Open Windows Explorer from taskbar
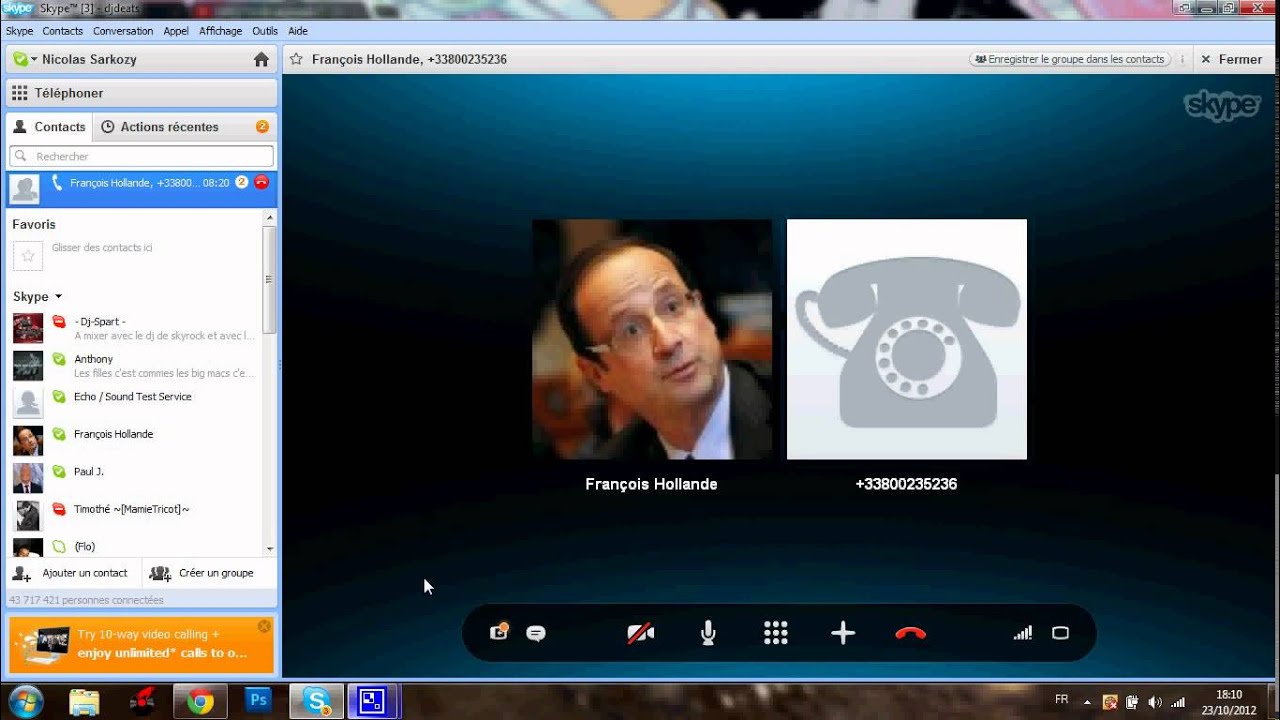This screenshot has height=720, width=1280. [84, 702]
